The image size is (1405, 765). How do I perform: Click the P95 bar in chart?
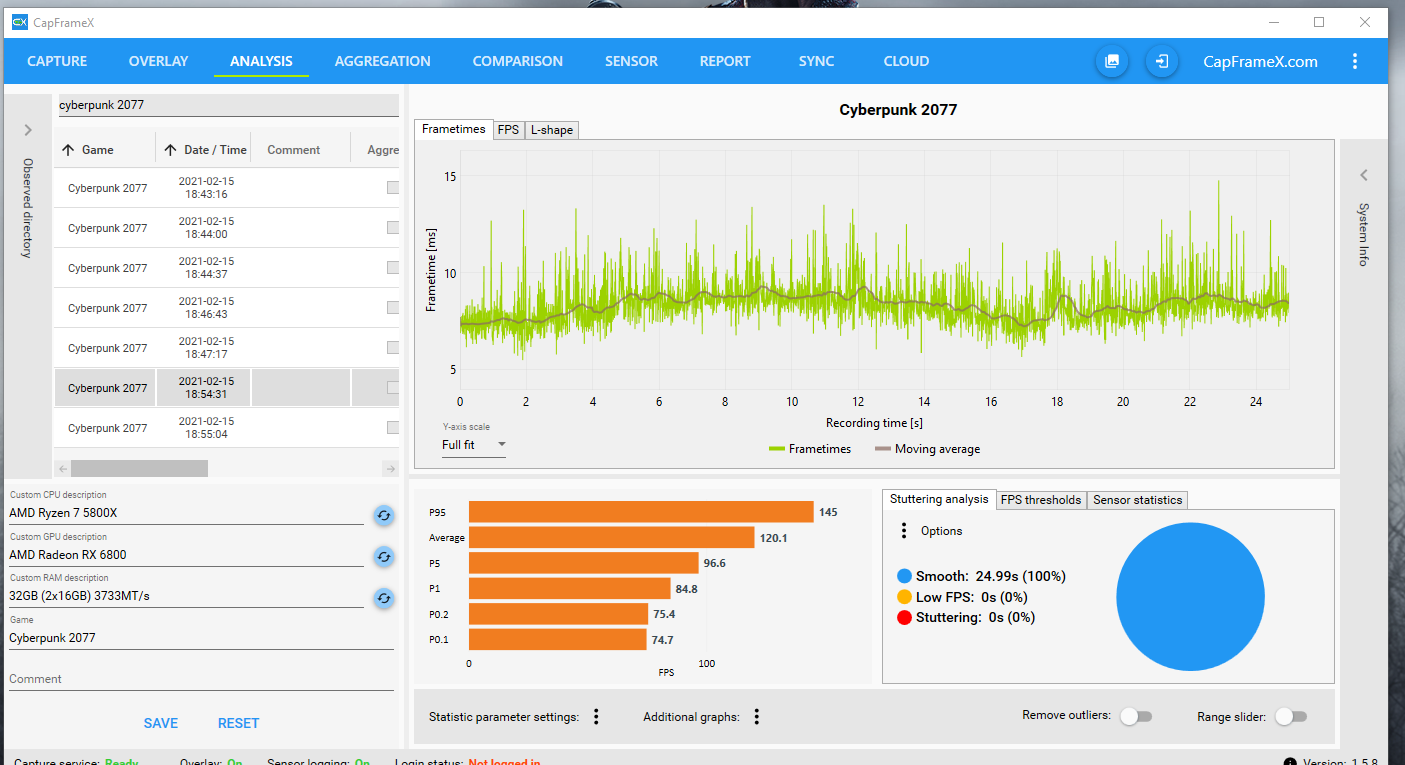[641, 512]
